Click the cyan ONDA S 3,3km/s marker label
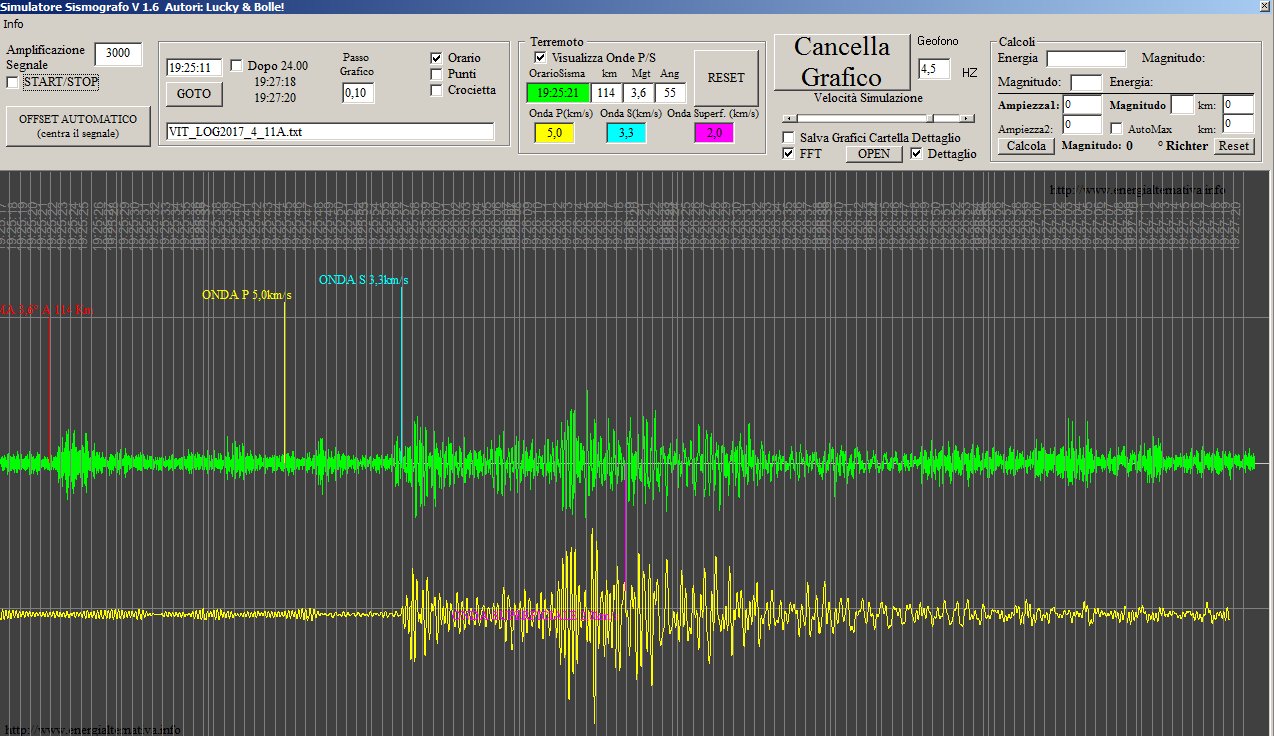This screenshot has width=1274, height=736. [363, 280]
